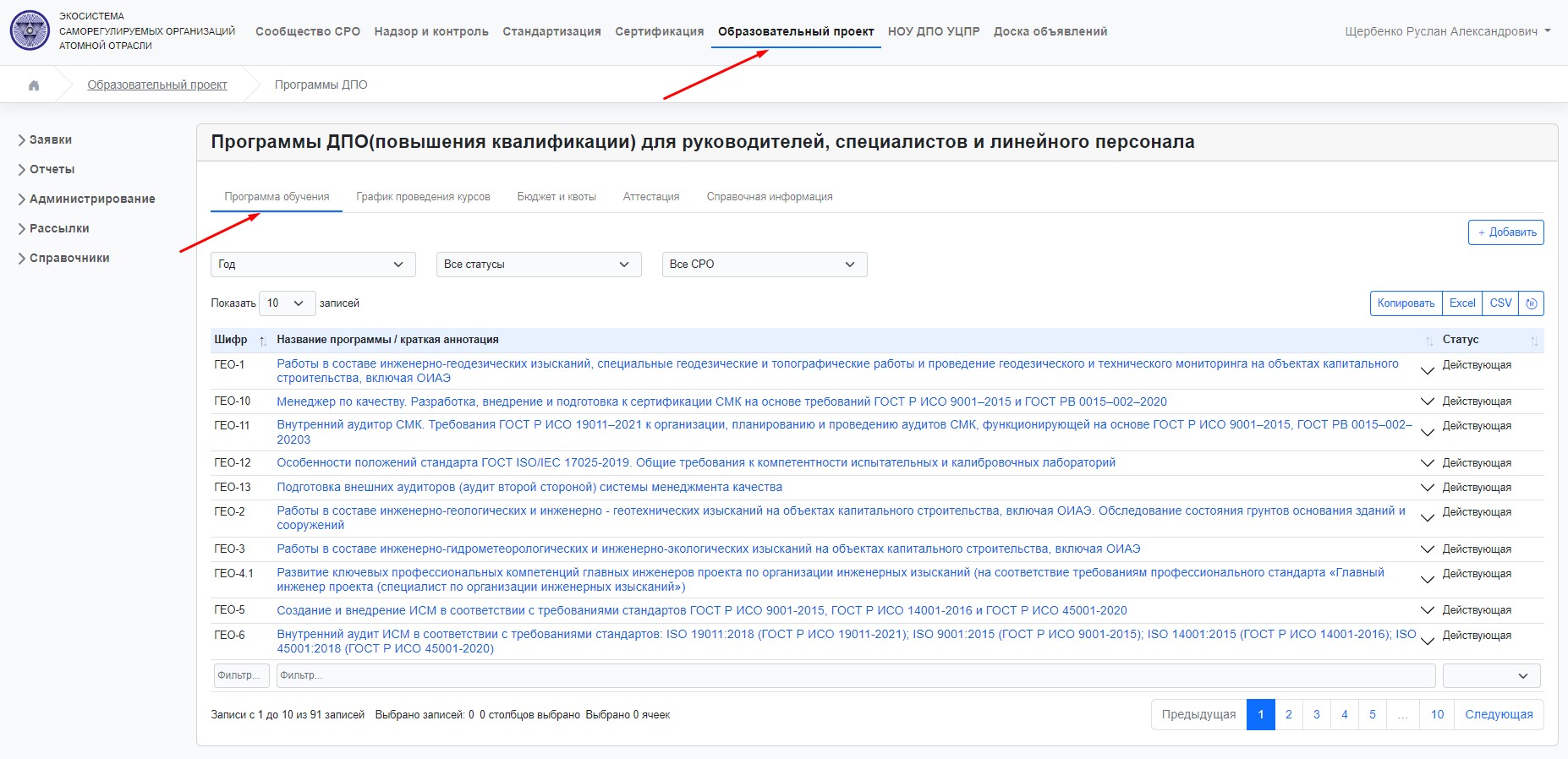Expand Администрирование in the sidebar

86,199
